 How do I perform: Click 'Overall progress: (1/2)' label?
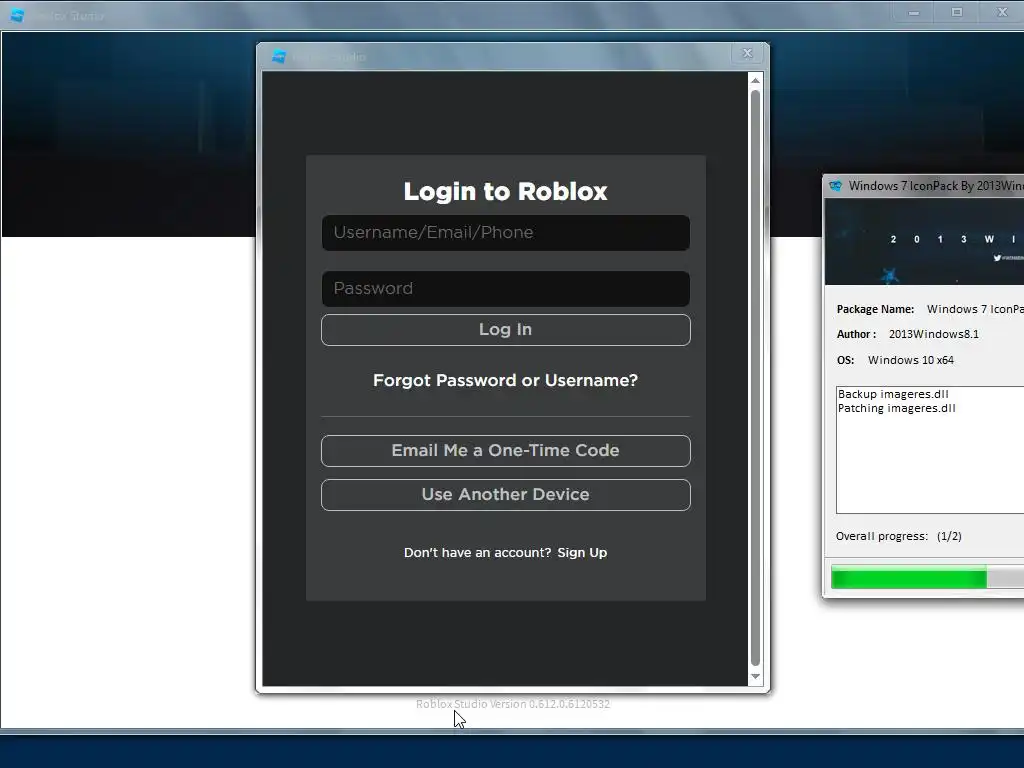[899, 536]
